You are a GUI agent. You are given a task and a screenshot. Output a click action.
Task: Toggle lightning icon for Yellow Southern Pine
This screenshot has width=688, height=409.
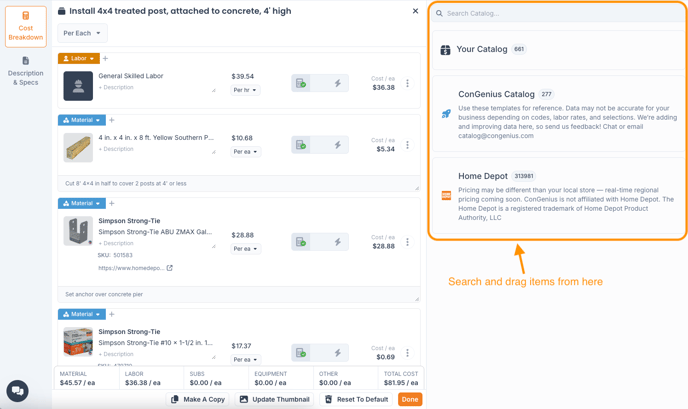337,145
